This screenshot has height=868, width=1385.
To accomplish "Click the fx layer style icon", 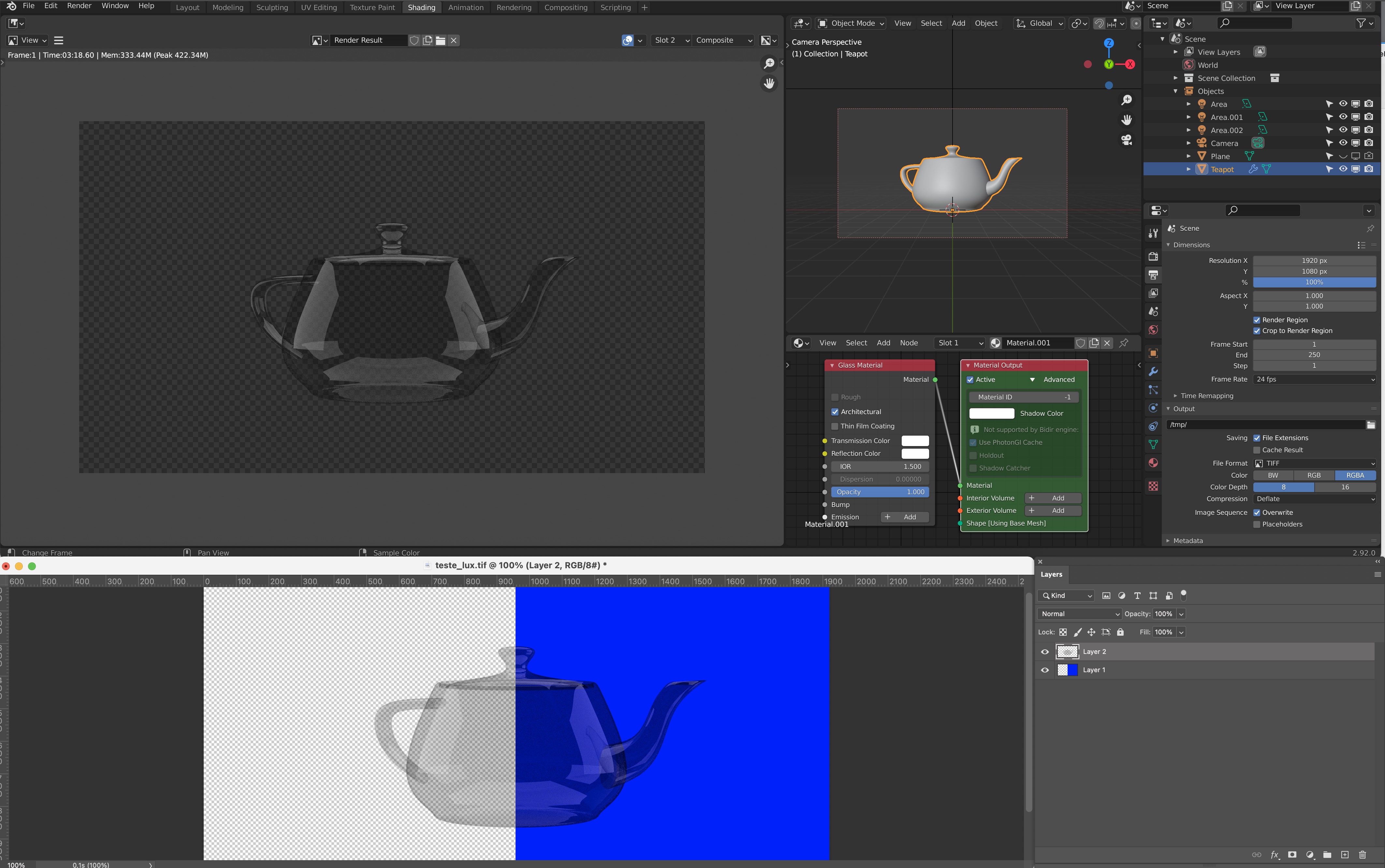I will pos(1275,855).
